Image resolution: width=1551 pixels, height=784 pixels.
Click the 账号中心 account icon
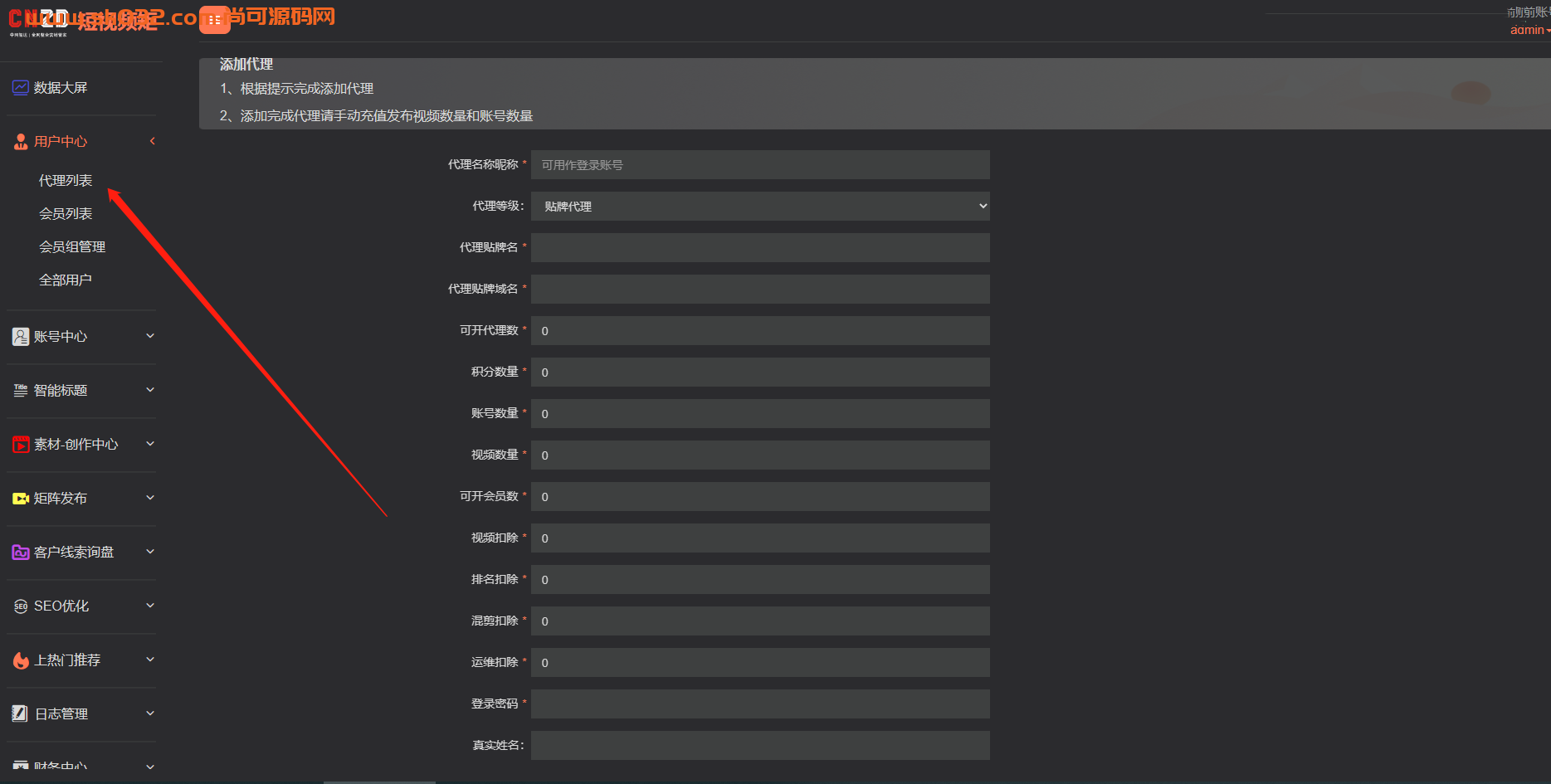(21, 337)
